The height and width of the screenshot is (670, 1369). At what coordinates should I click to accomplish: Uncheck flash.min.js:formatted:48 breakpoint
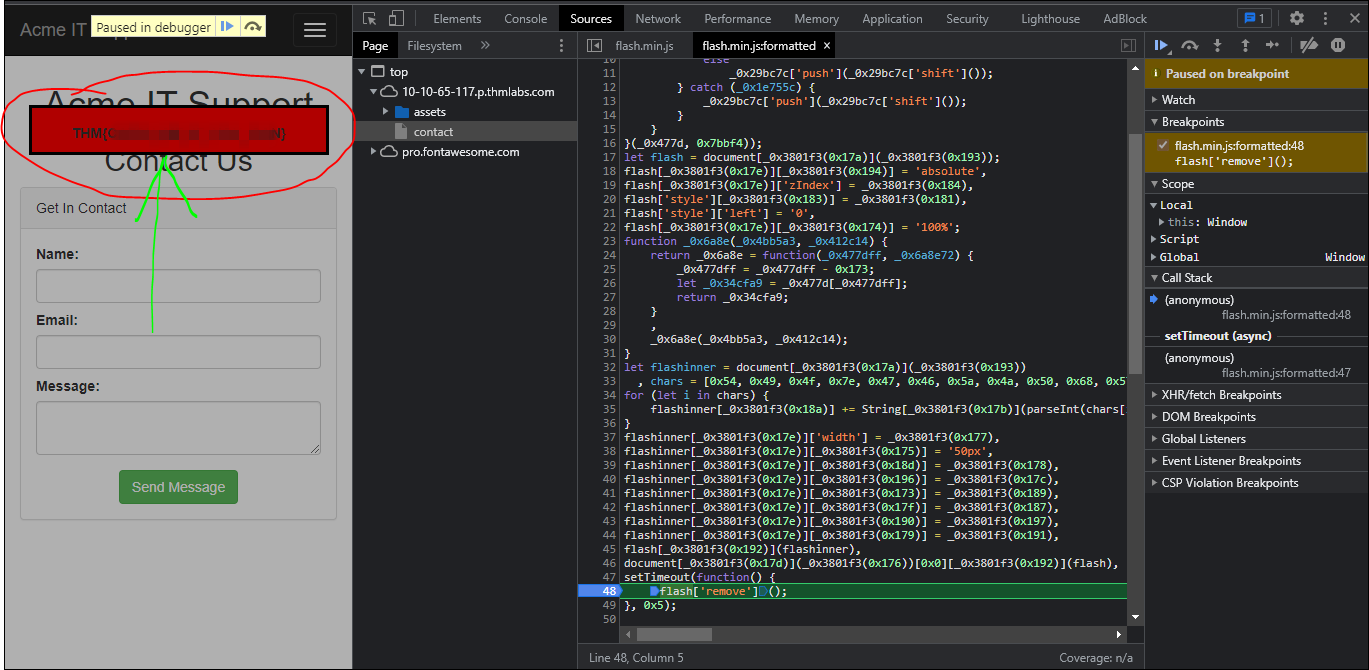point(1162,146)
